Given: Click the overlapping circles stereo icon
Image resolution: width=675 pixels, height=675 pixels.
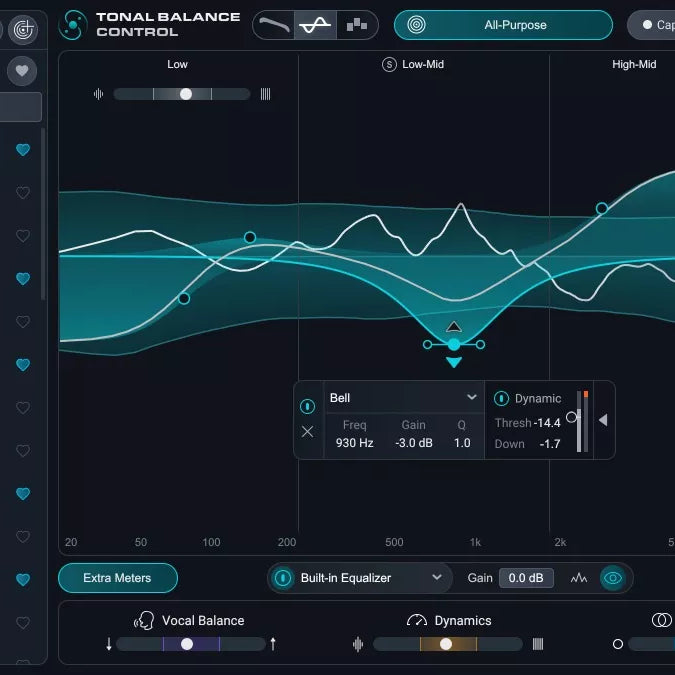Looking at the screenshot, I should coord(662,620).
